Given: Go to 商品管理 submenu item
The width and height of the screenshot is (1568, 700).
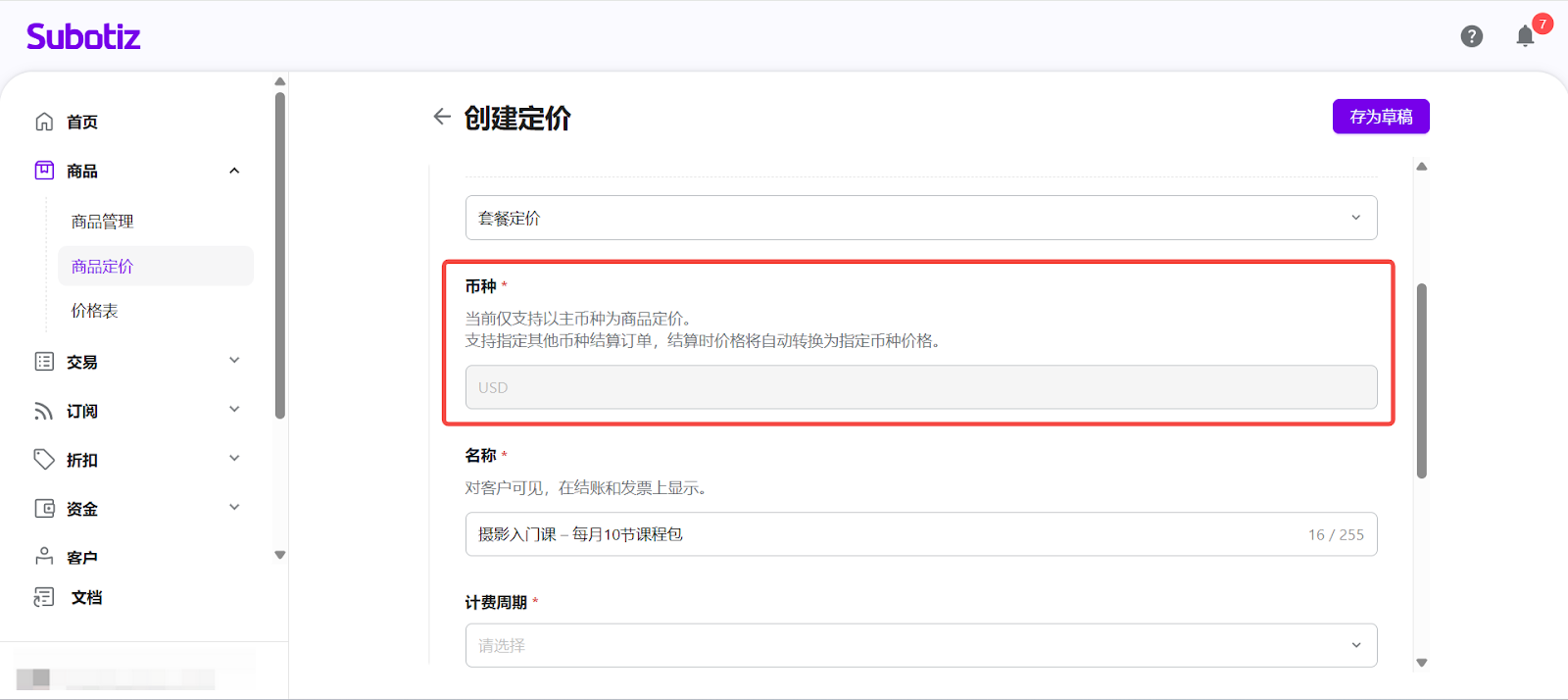Looking at the screenshot, I should click(x=102, y=222).
